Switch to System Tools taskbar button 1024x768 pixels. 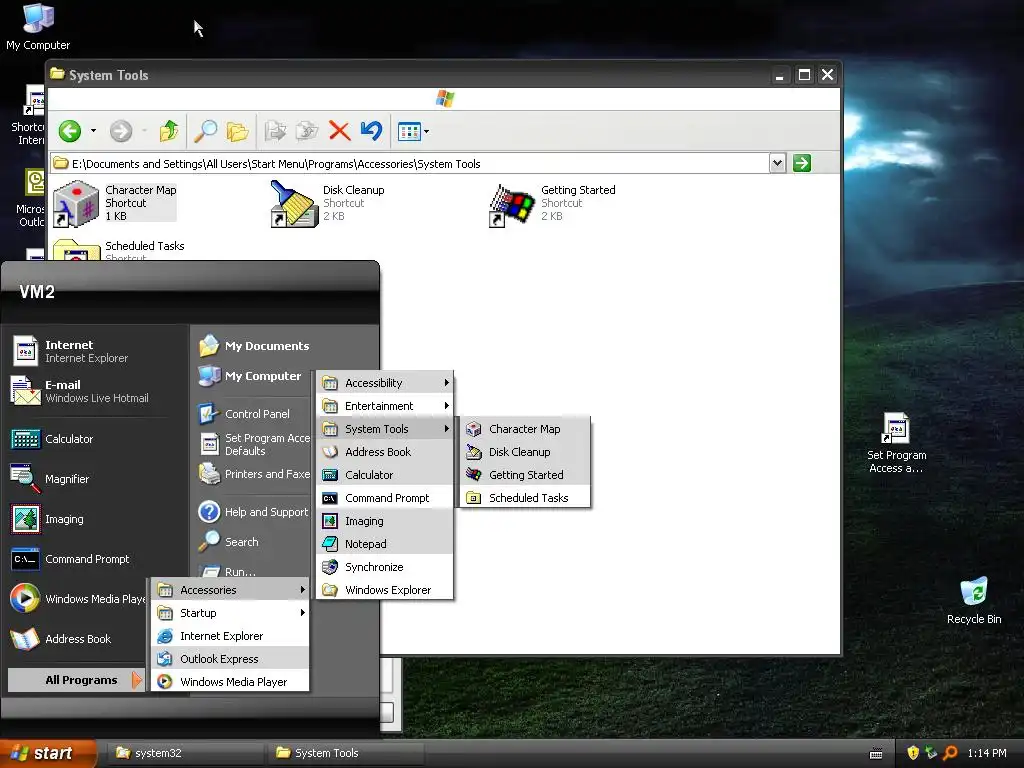345,753
